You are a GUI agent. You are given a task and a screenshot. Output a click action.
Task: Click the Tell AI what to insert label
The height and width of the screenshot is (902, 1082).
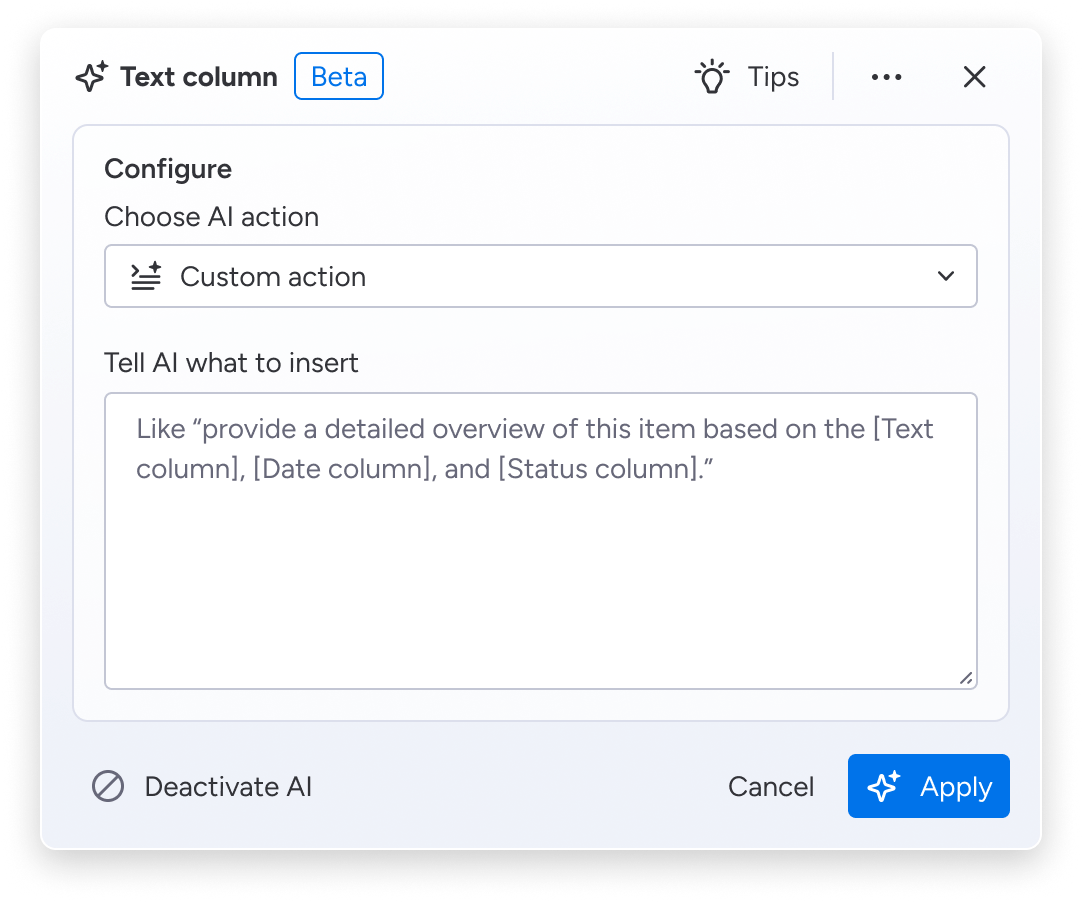coord(231,362)
